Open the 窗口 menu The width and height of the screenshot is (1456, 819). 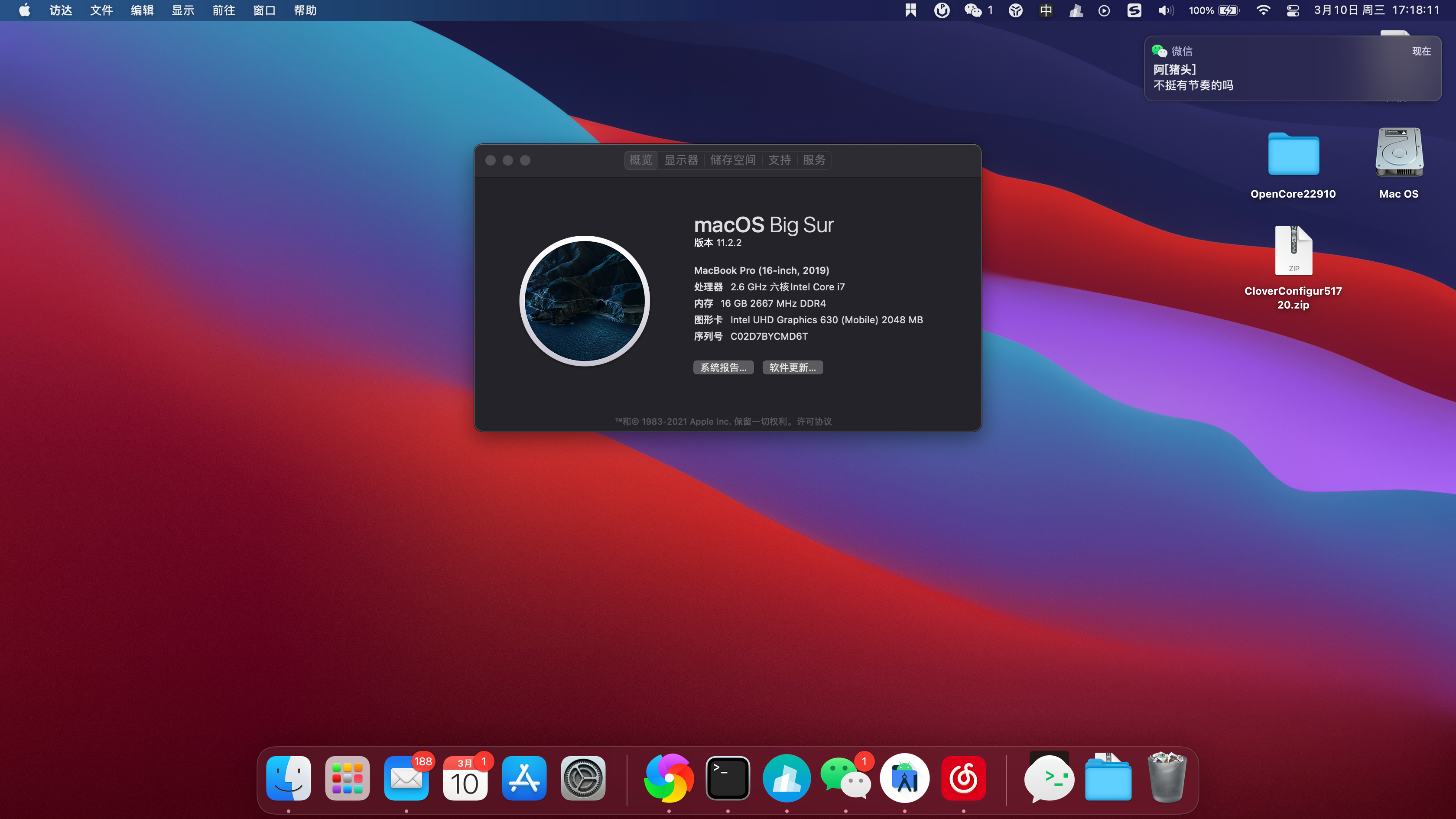264,10
